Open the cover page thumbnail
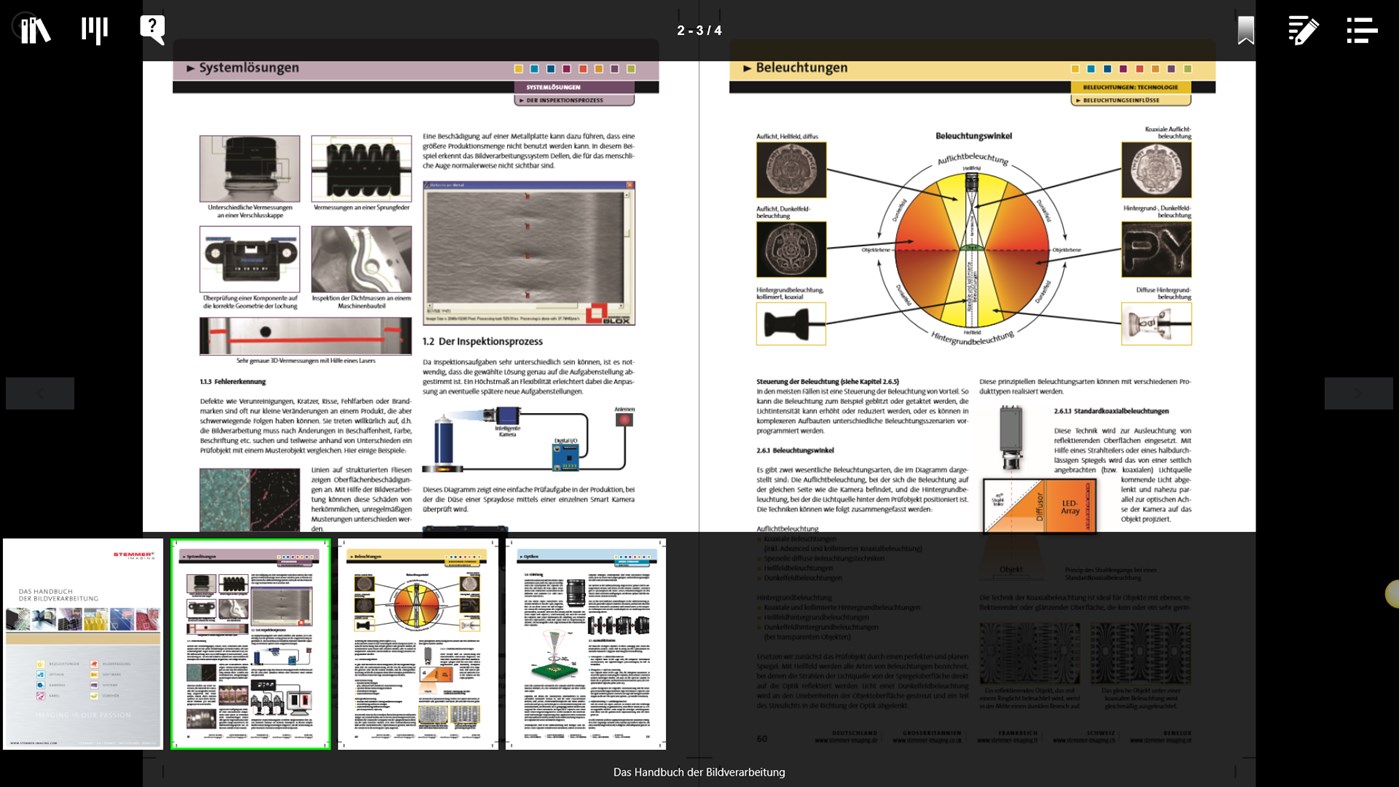Image resolution: width=1399 pixels, height=787 pixels. (82, 643)
